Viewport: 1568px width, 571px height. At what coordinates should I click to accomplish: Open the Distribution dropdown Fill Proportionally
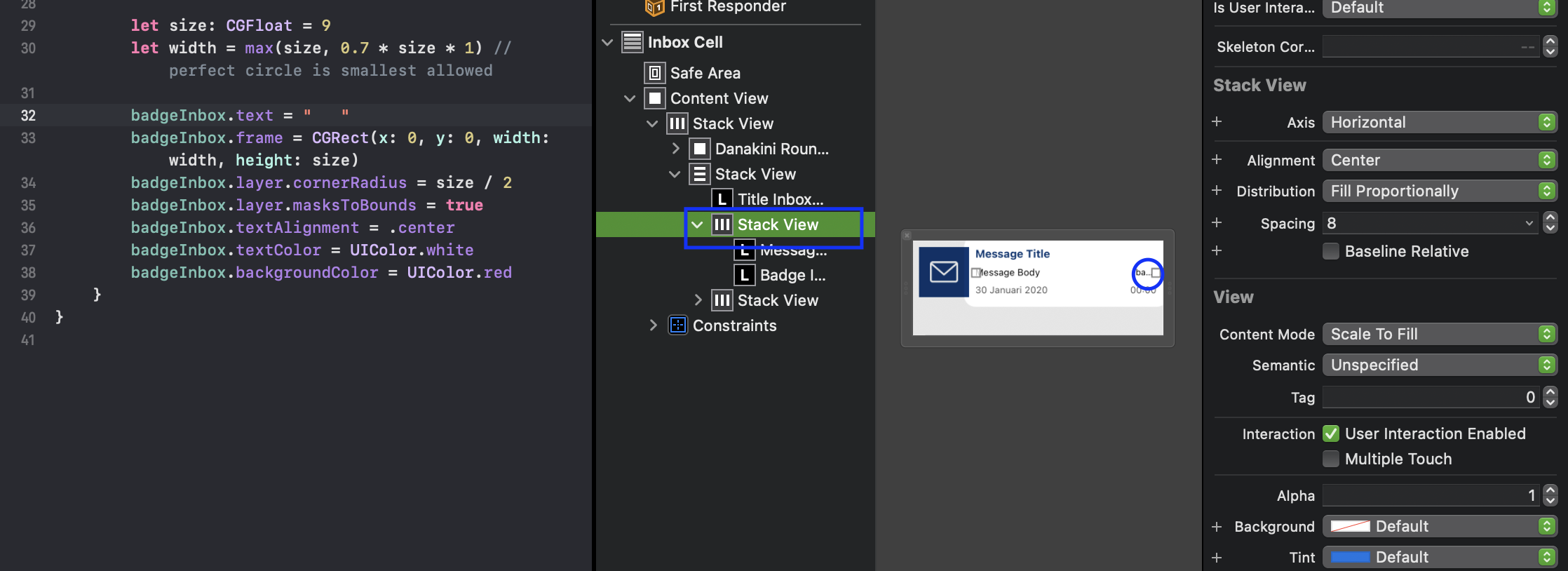[1440, 191]
